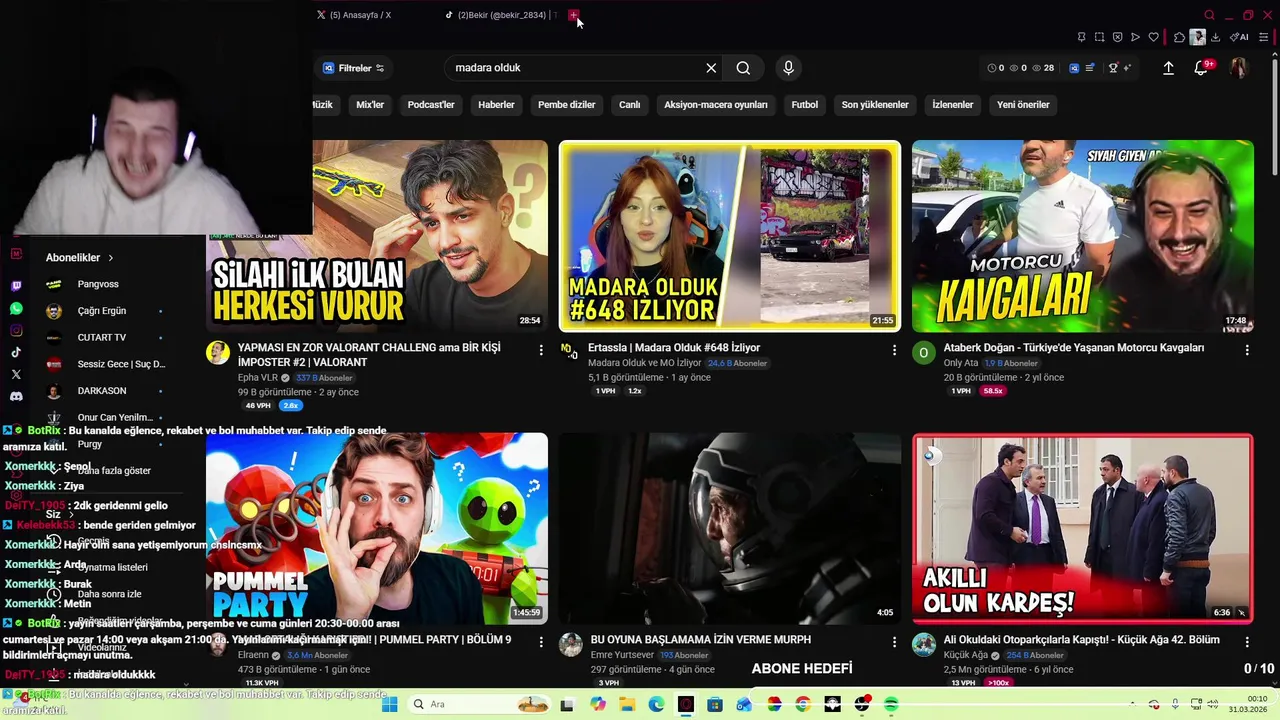Viewport: 1280px width, 720px height.
Task: Clear the search box with X icon
Action: point(711,68)
